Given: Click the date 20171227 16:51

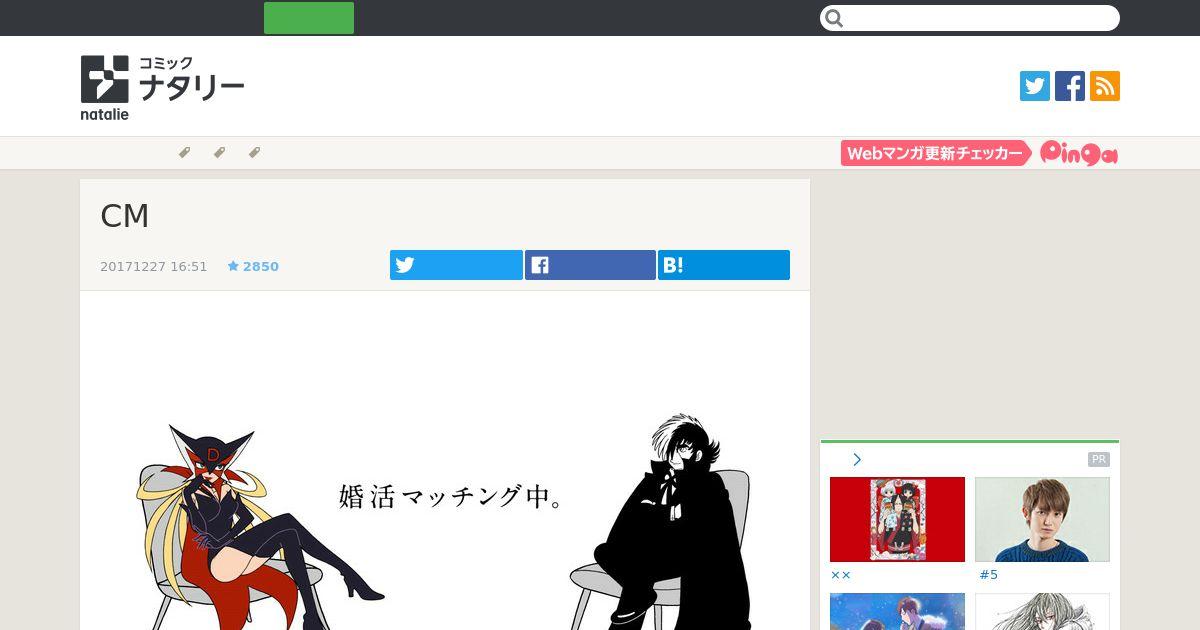Looking at the screenshot, I should pyautogui.click(x=154, y=266).
